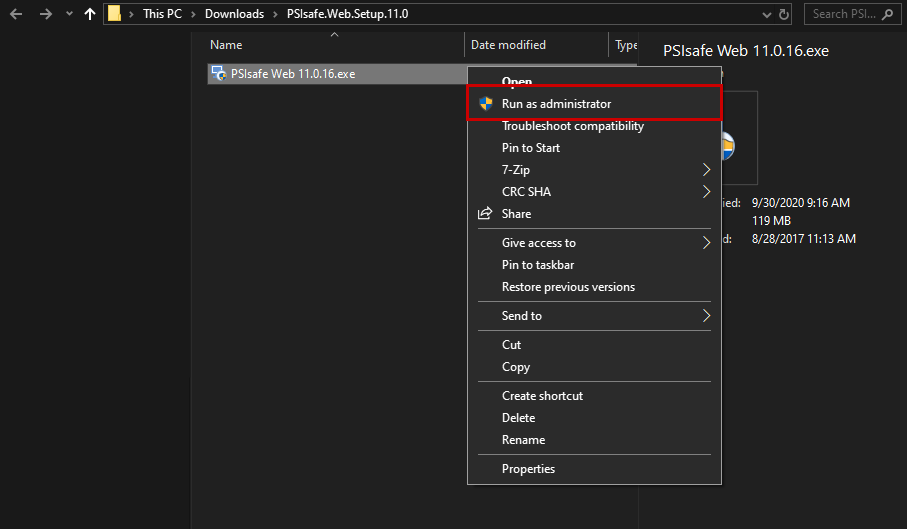Image resolution: width=907 pixels, height=529 pixels.
Task: Click the Share arrow icon
Action: pos(485,213)
